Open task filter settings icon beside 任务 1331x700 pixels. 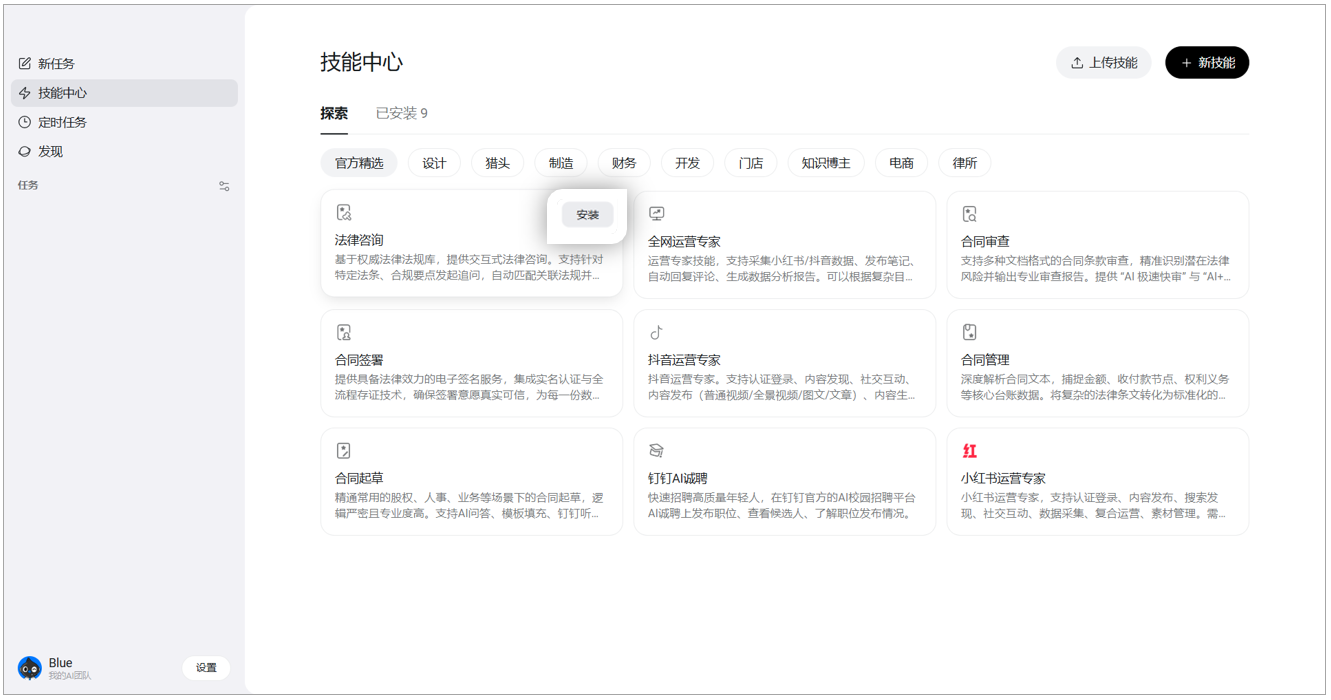coord(224,186)
